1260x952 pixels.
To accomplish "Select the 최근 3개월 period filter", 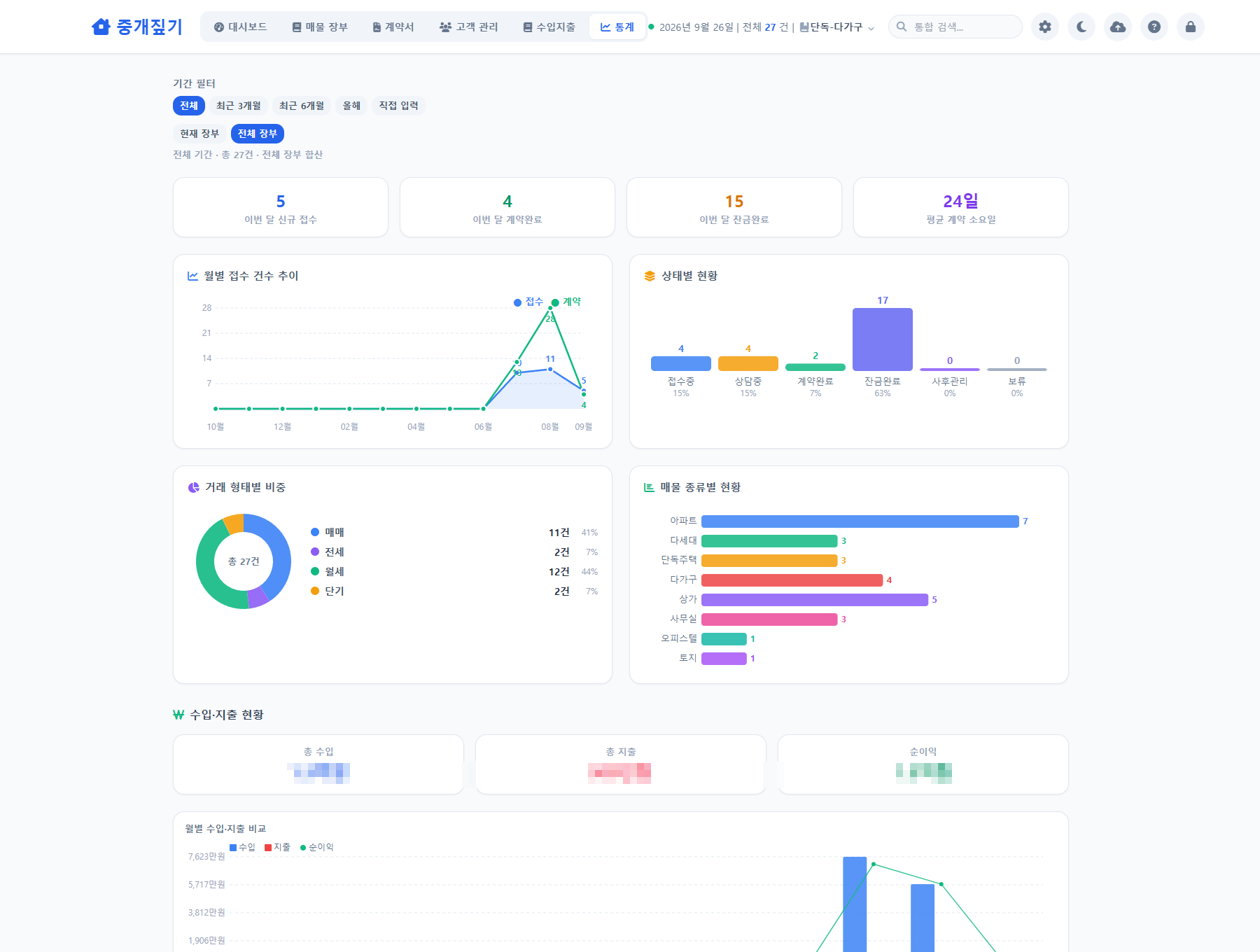I will 239,106.
